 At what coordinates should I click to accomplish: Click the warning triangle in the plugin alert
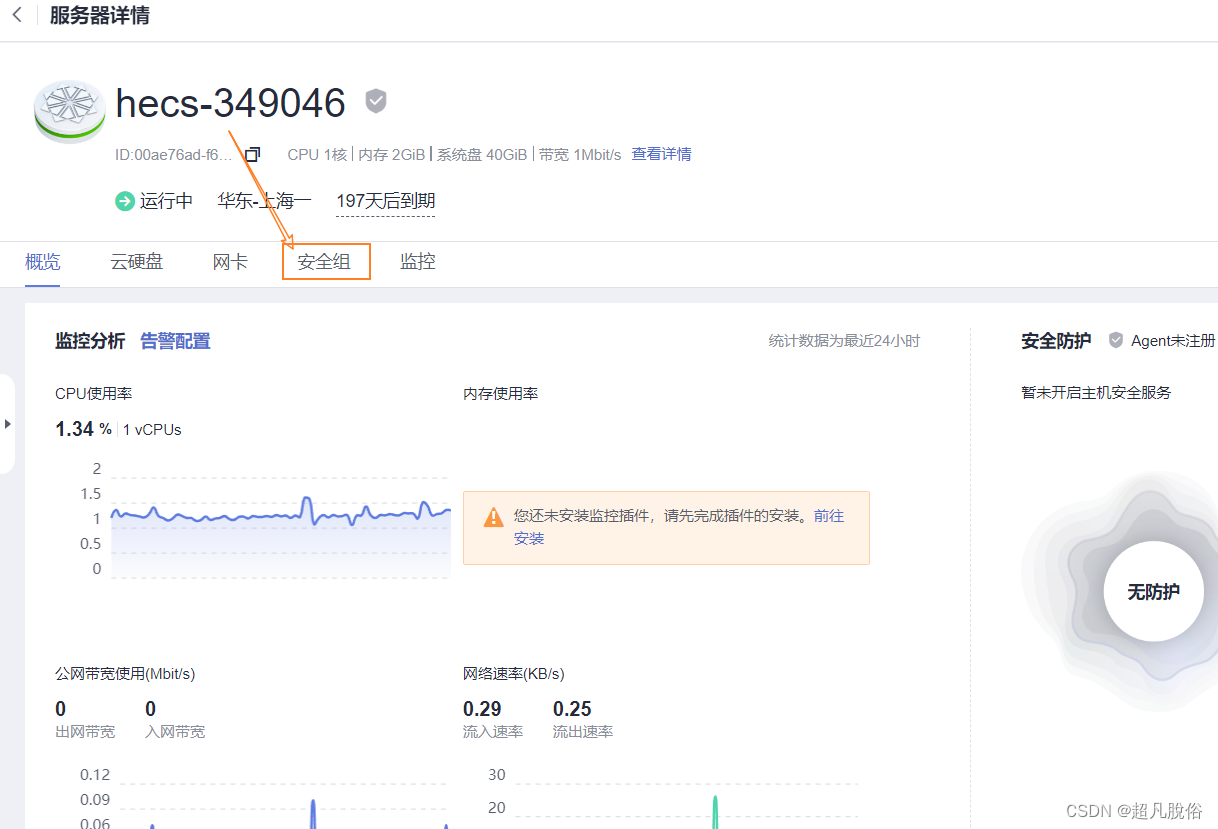(x=493, y=517)
